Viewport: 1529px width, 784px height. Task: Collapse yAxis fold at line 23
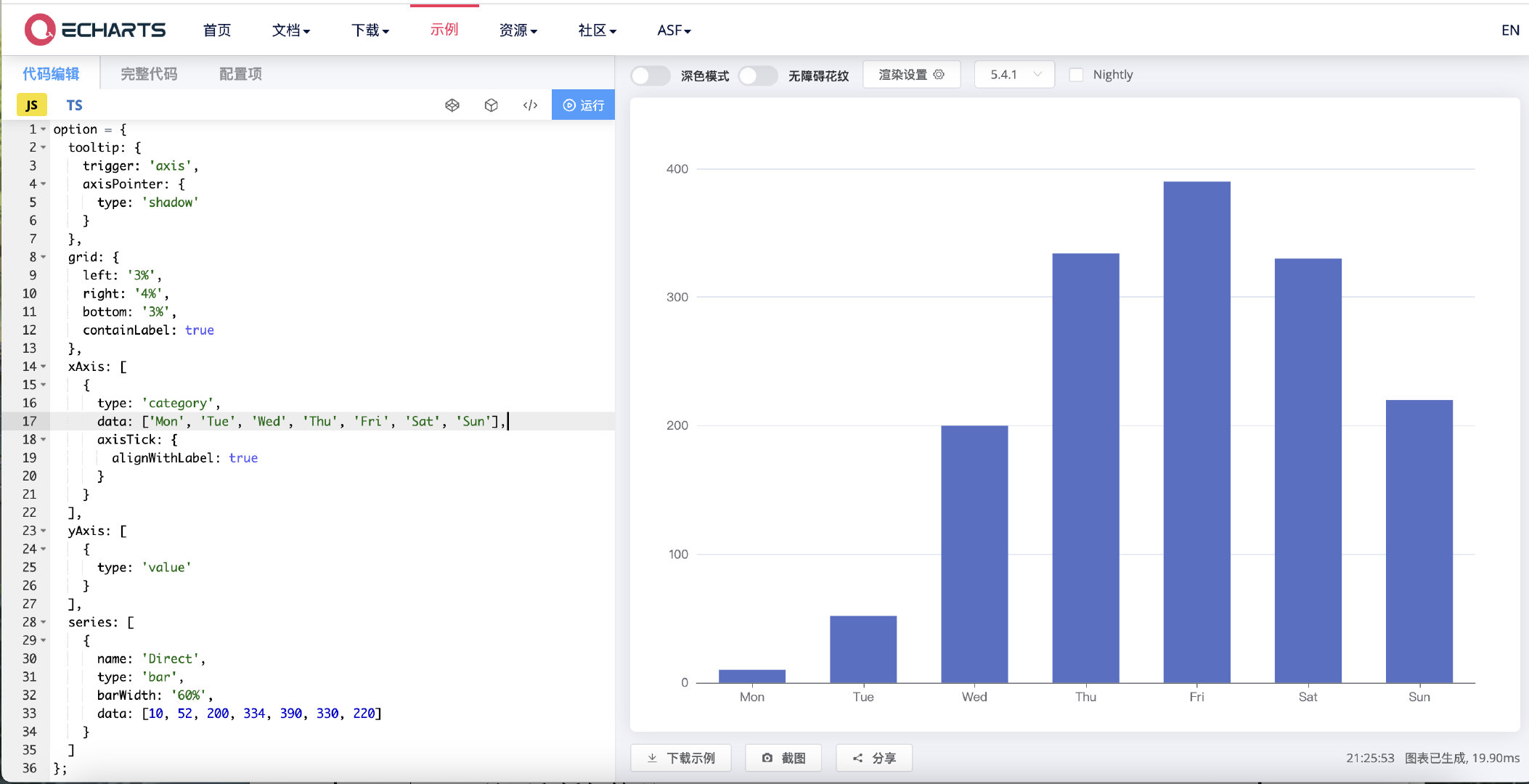coord(44,531)
